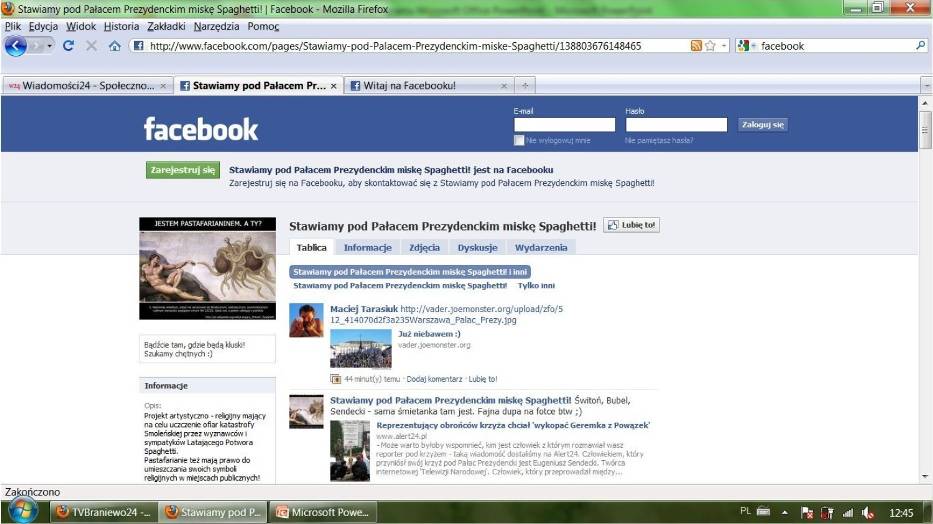The width and height of the screenshot is (933, 524).
Task: Close the Stawiamy pod Pałacem tab
Action: (333, 86)
